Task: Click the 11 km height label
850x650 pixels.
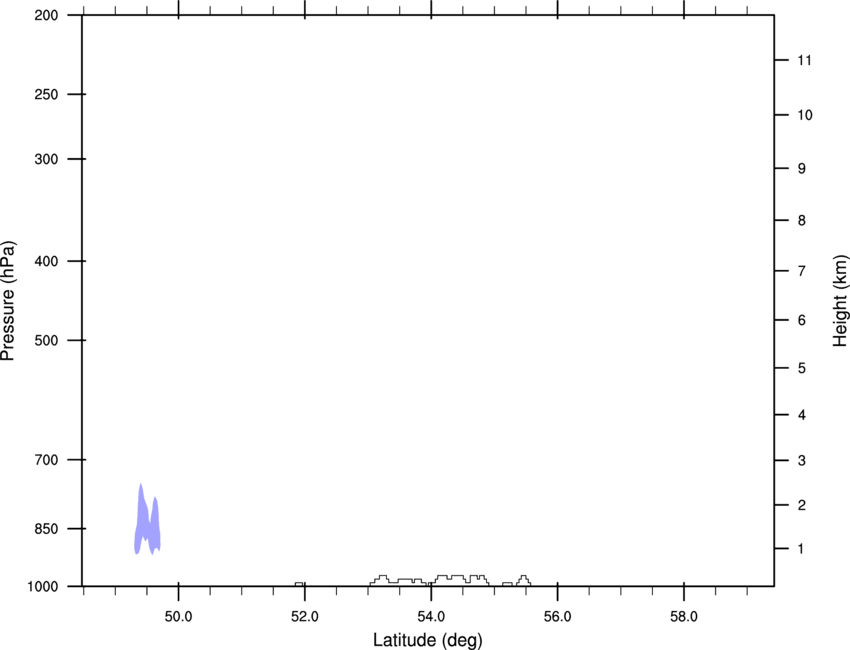Action: 804,60
